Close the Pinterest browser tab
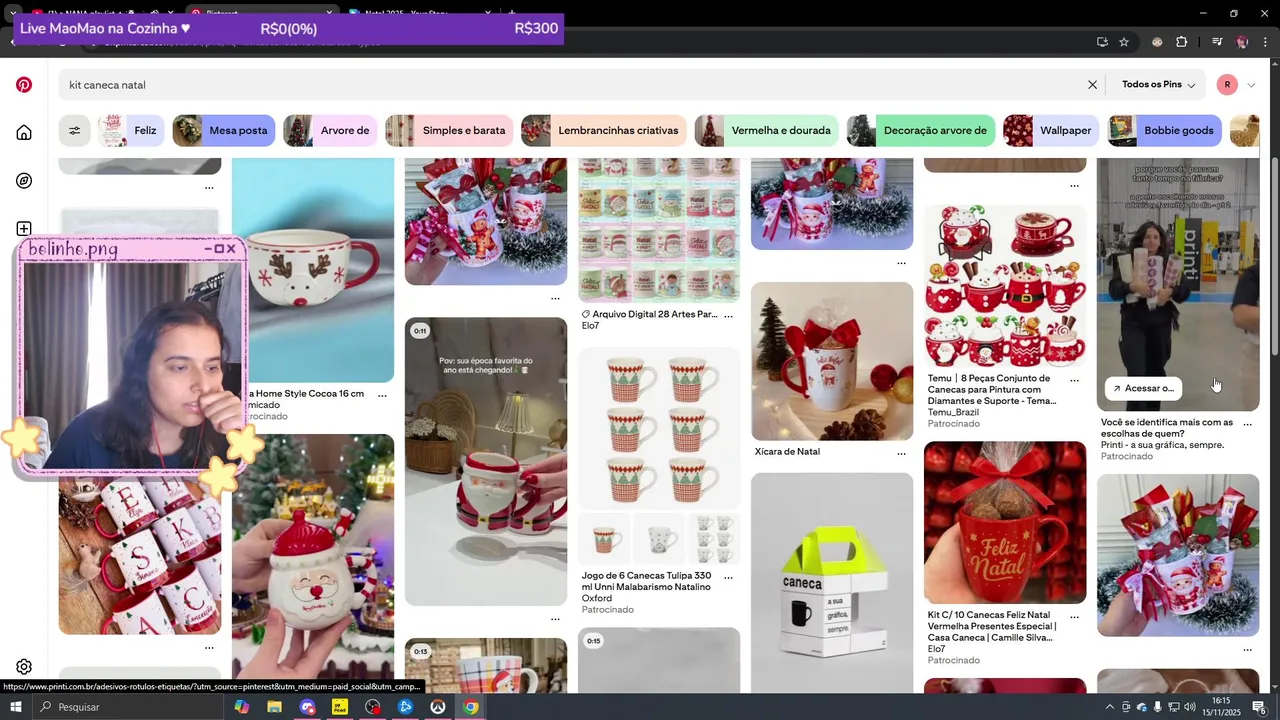Screen dimensions: 1280x720 [x=329, y=13]
